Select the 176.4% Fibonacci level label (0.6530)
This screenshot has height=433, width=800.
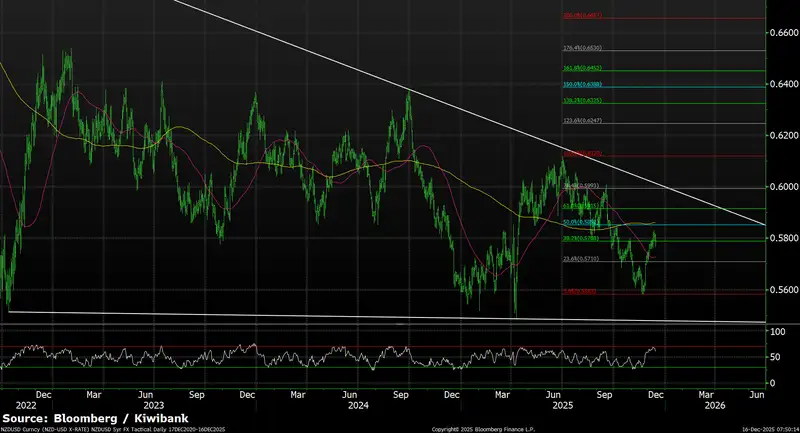pos(582,48)
